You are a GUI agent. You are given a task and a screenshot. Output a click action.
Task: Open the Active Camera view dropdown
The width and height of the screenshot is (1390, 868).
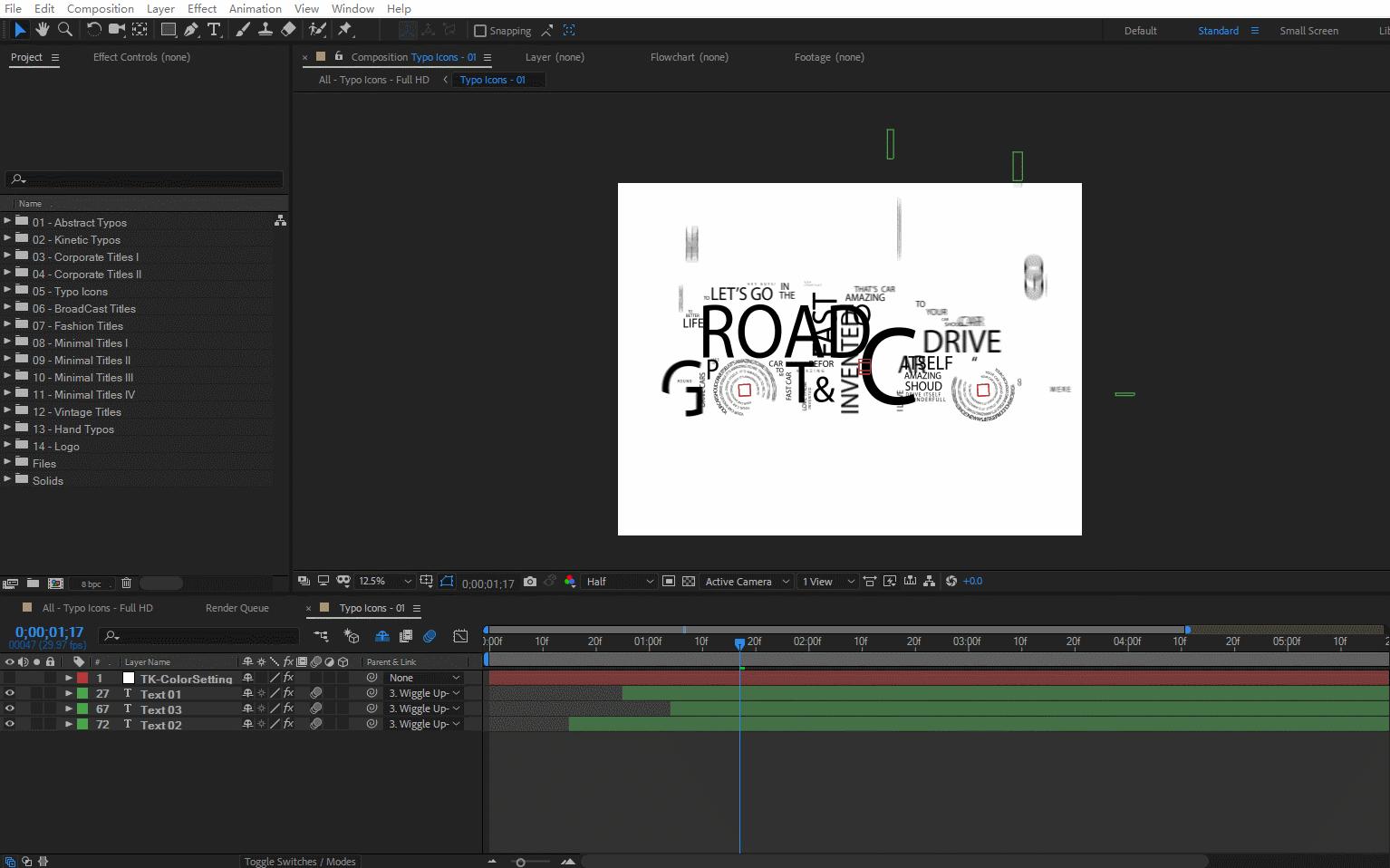pyautogui.click(x=747, y=582)
